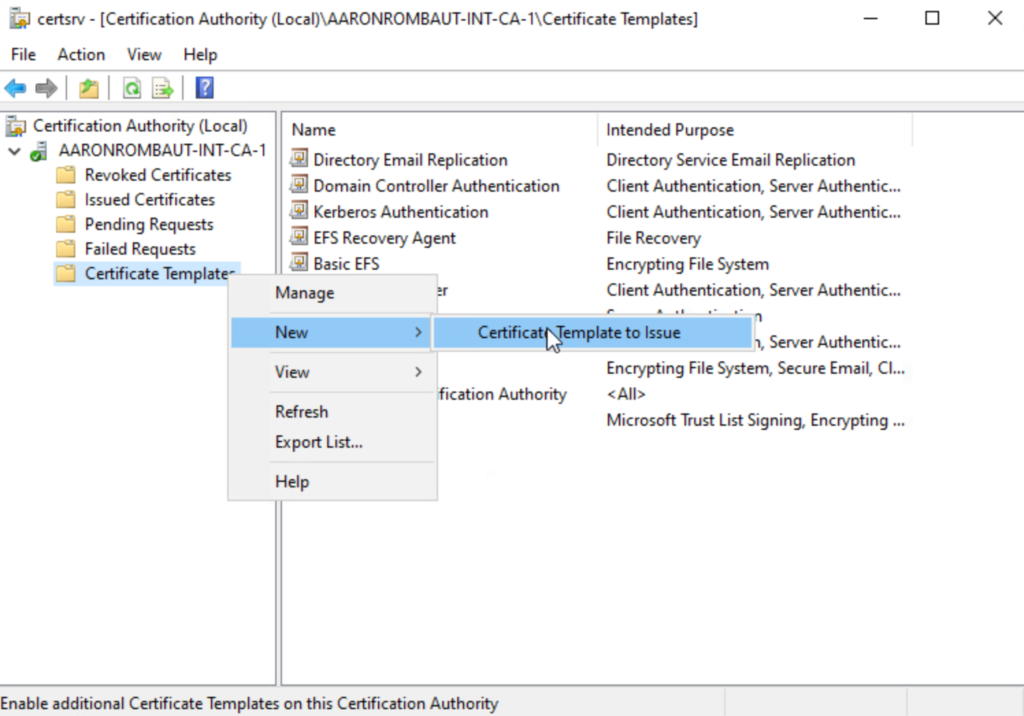Click the gray Forward arrow in toolbar
Viewport: 1024px width, 716px height.
tap(46, 89)
